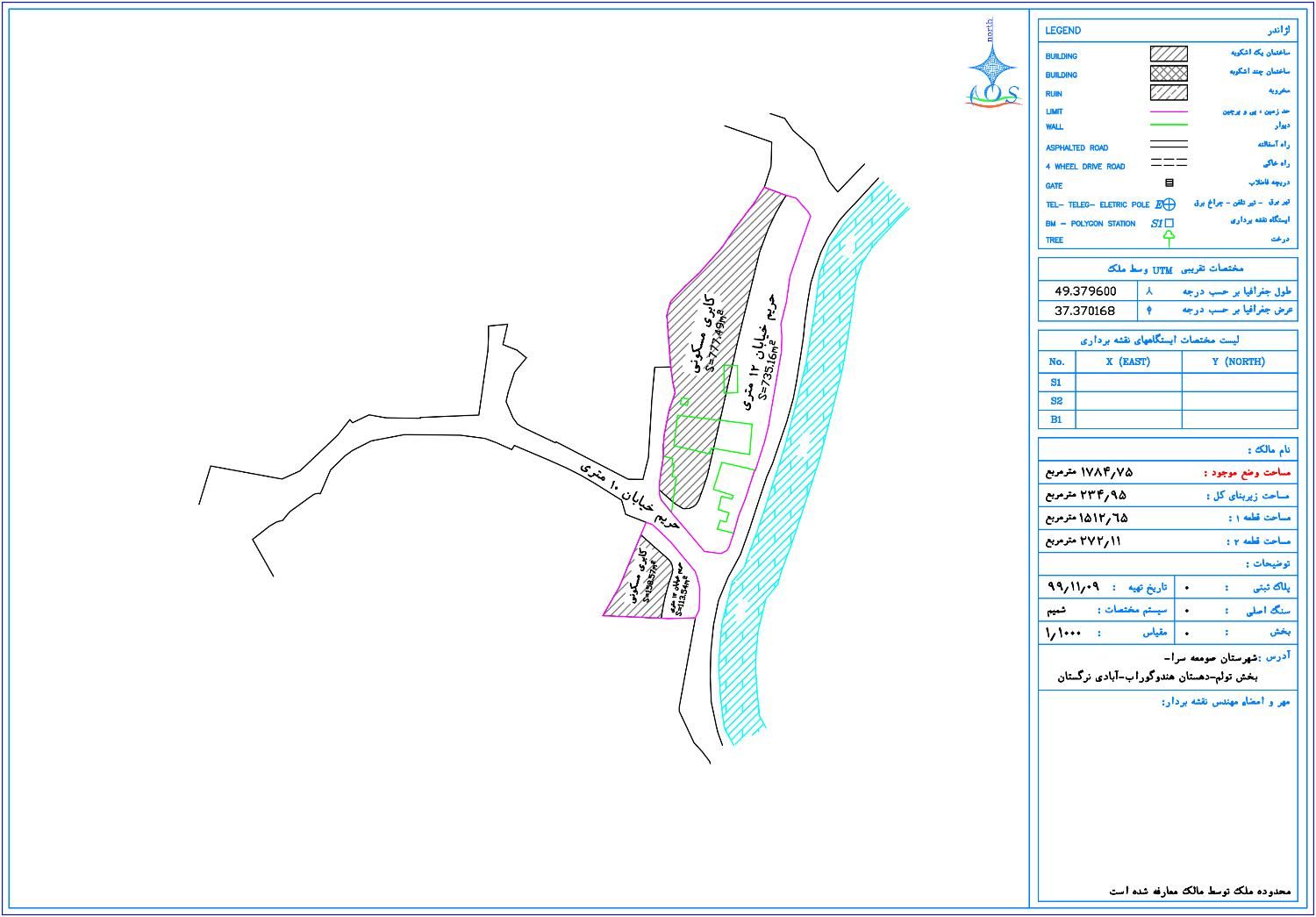The image size is (1316, 917).
Task: Select the electric pole circle symbol
Action: pyautogui.click(x=1169, y=204)
